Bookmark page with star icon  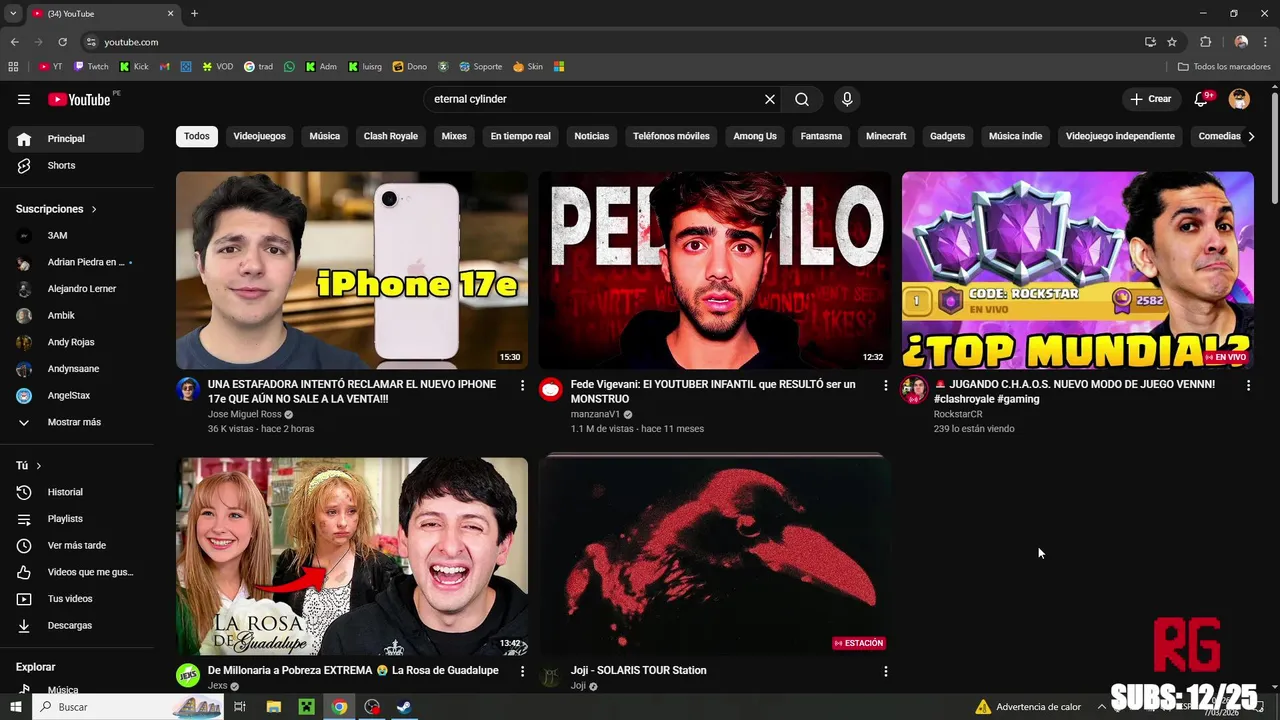click(x=1172, y=42)
